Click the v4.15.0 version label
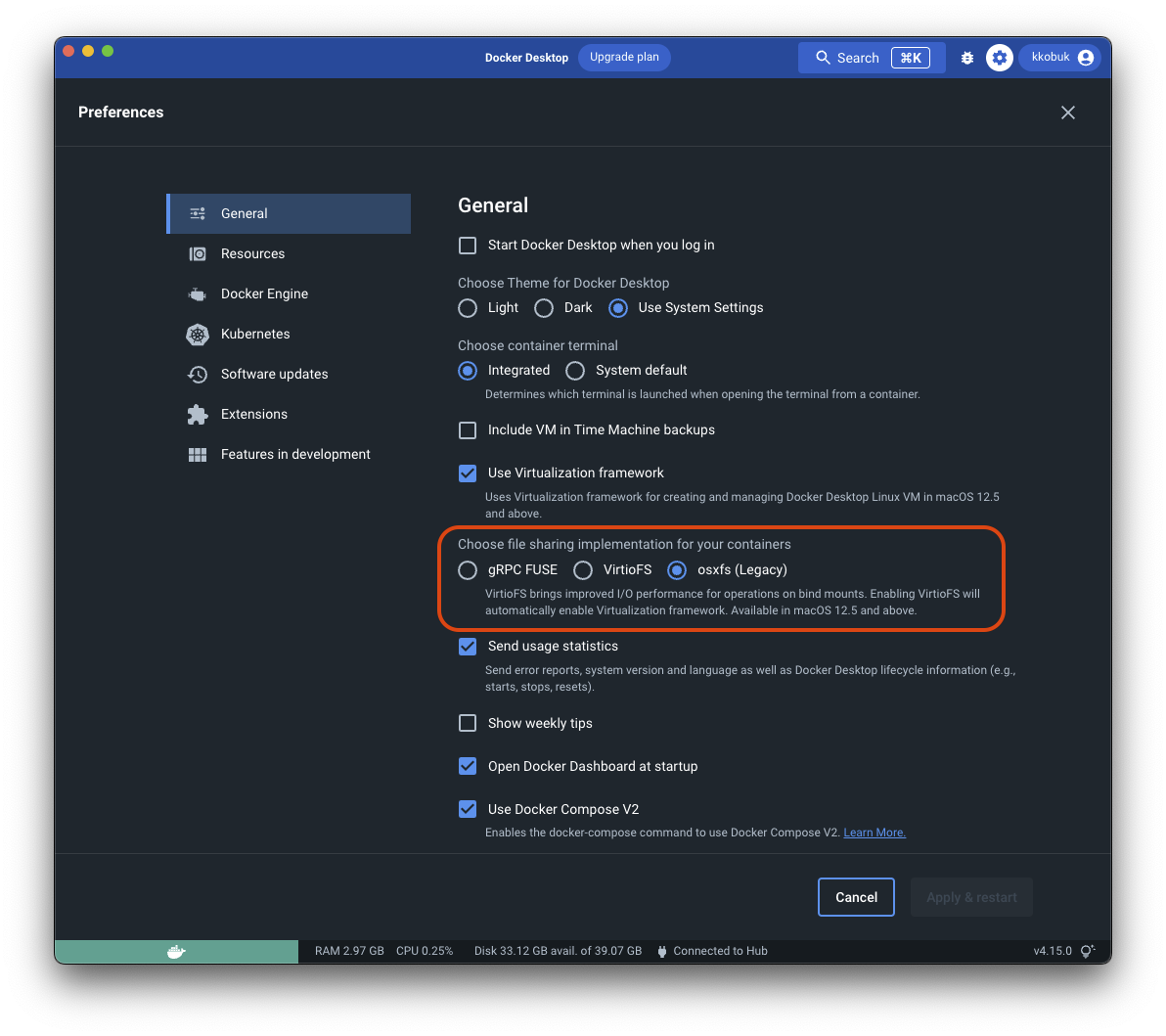This screenshot has height=1036, width=1166. (x=1053, y=951)
